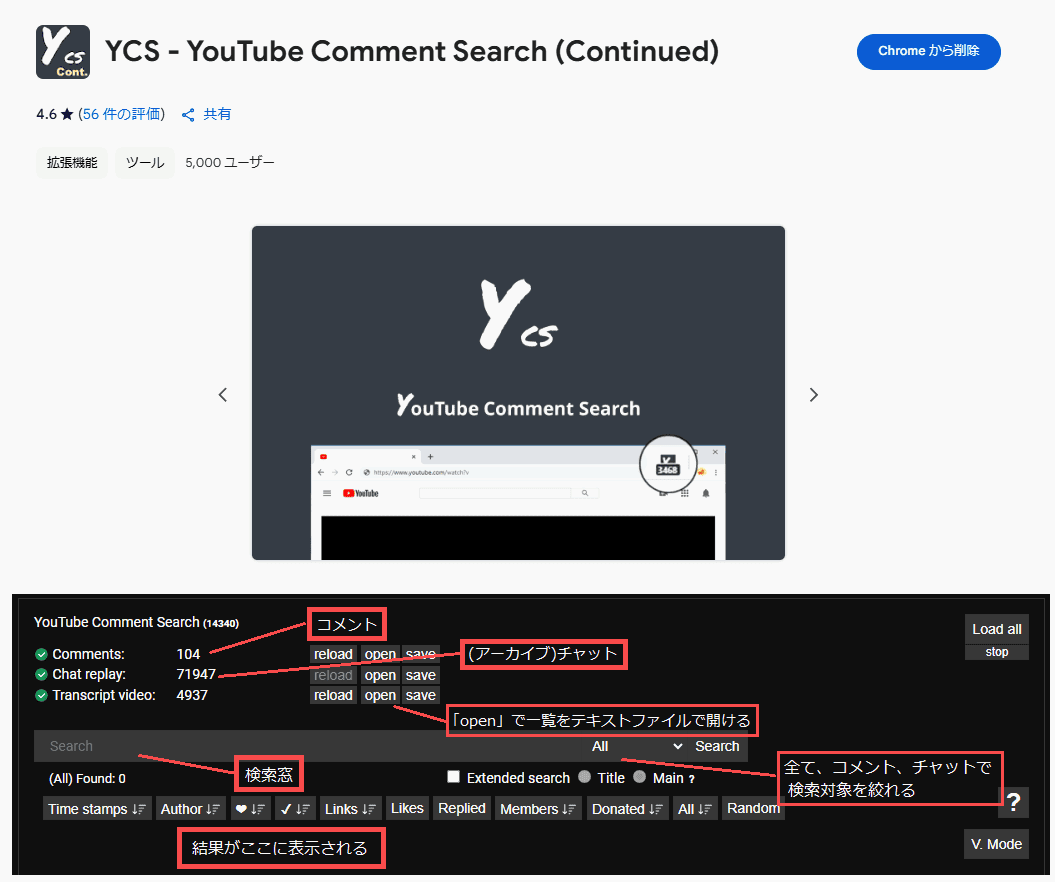Click the YouTube Comment Search (14340) header
The image size is (1055, 882).
click(136, 622)
